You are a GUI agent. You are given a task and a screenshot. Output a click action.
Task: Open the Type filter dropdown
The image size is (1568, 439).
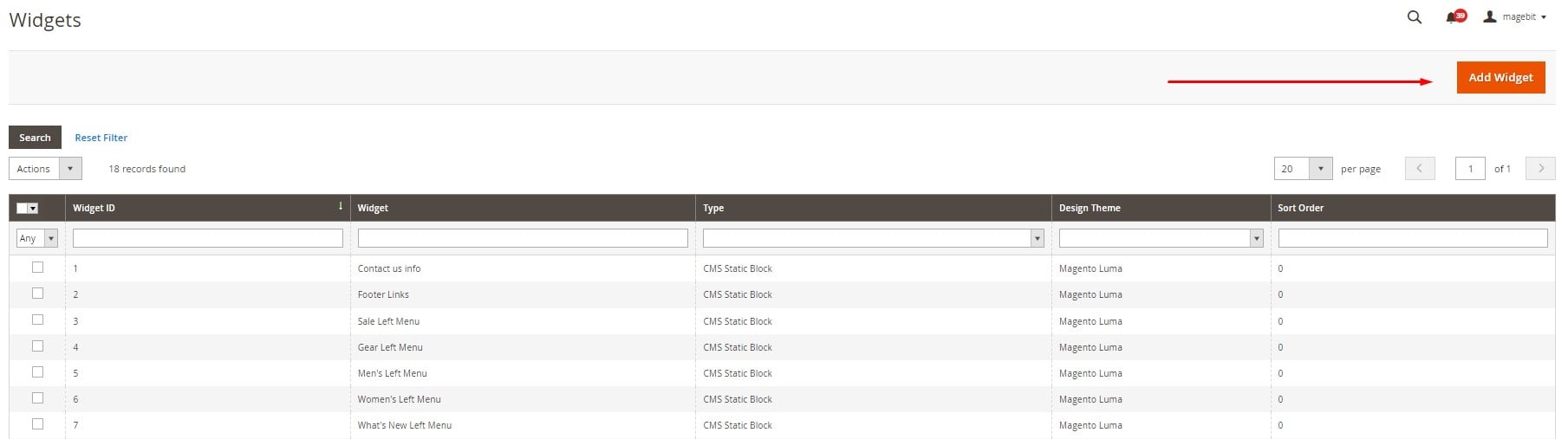pos(874,238)
